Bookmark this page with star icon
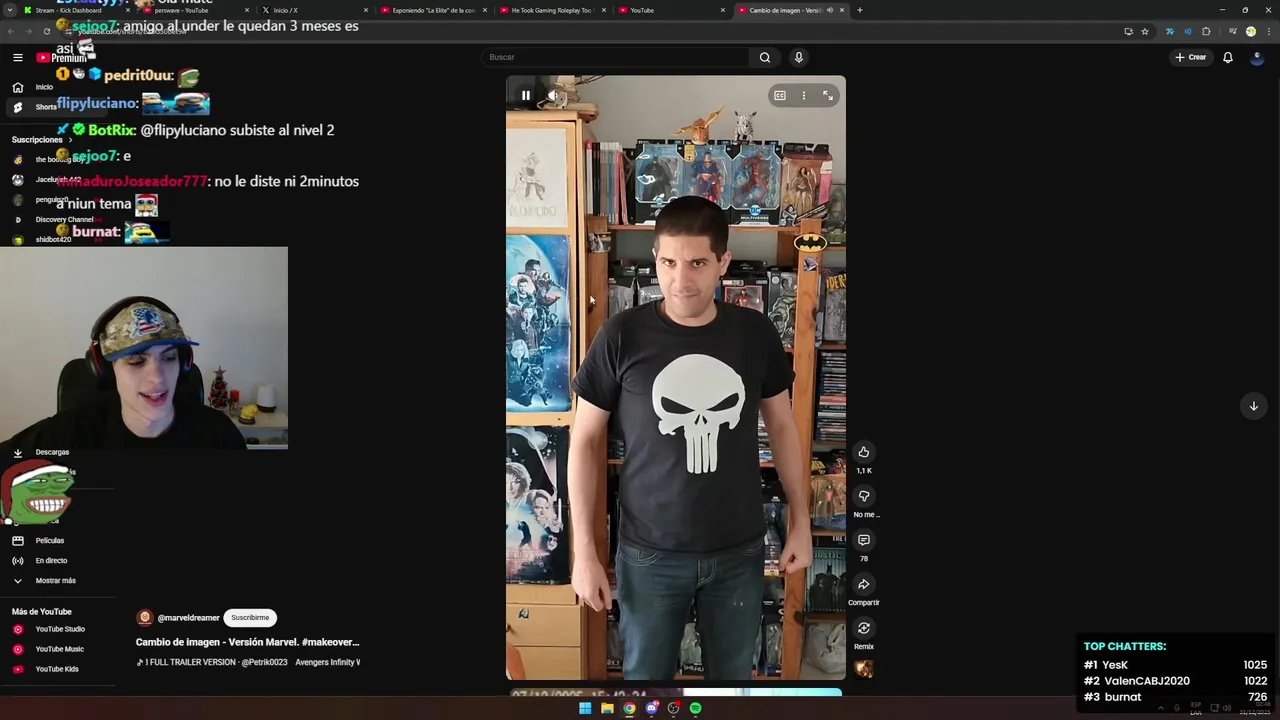The image size is (1280, 720). (x=1145, y=31)
